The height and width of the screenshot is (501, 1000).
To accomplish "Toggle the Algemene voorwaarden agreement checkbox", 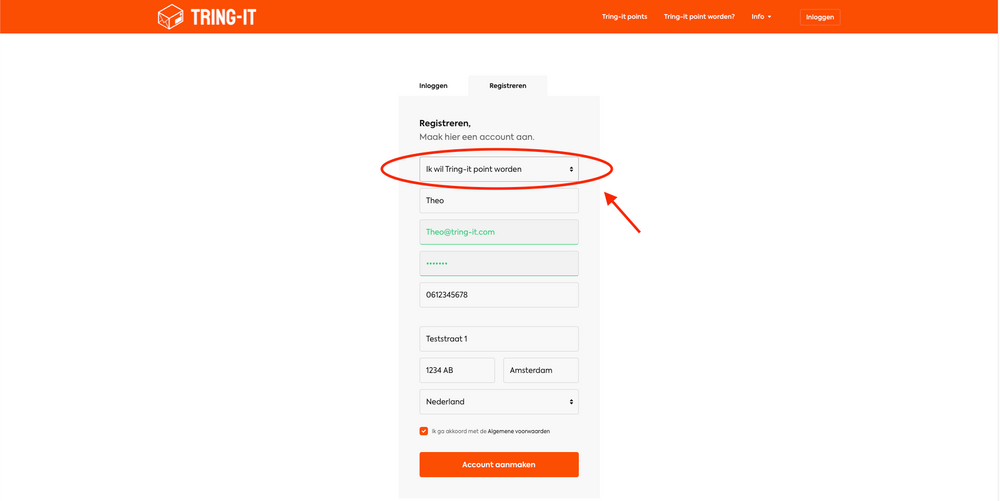I will (423, 431).
